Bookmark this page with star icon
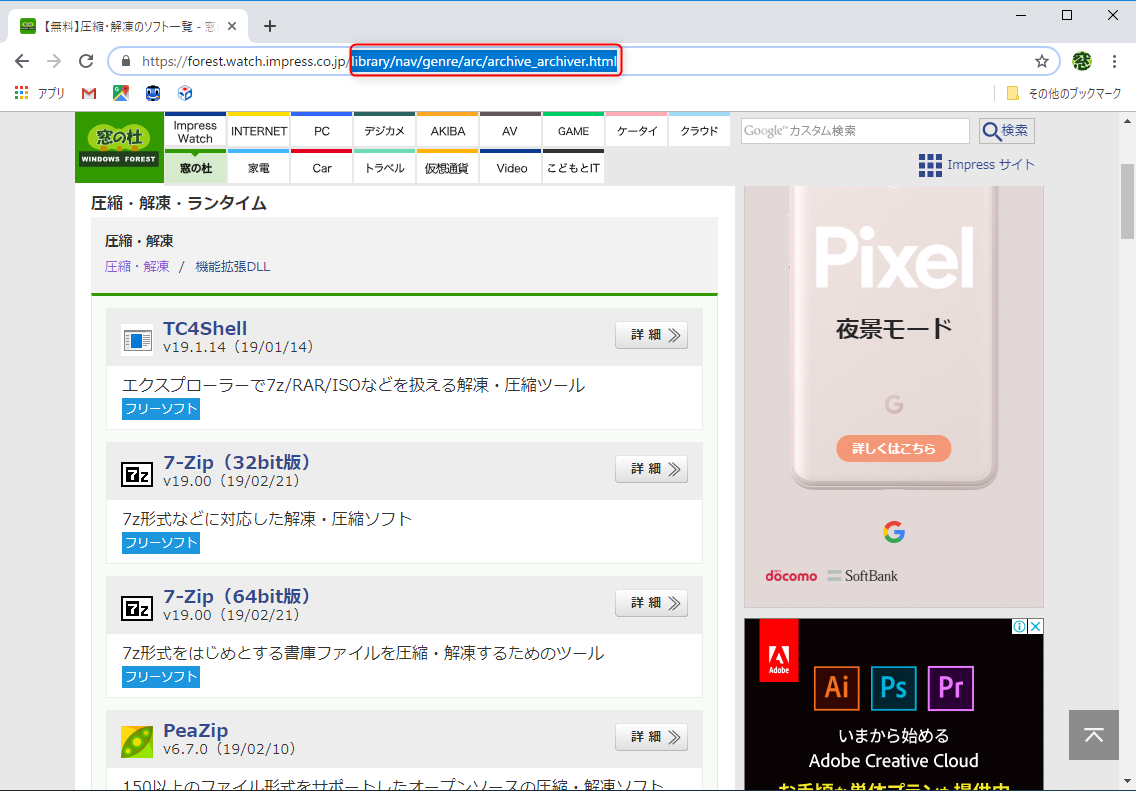 (1041, 62)
